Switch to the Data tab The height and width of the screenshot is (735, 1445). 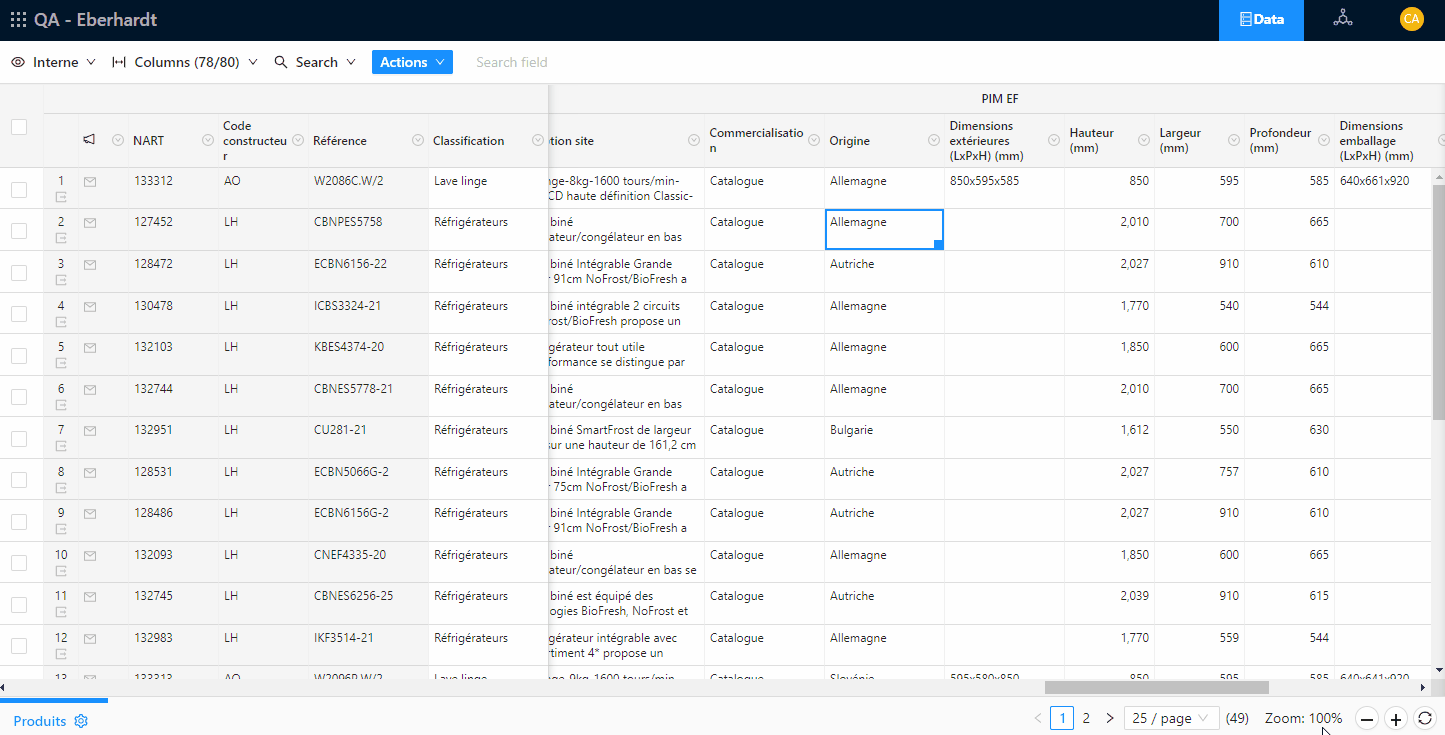(x=1260, y=19)
